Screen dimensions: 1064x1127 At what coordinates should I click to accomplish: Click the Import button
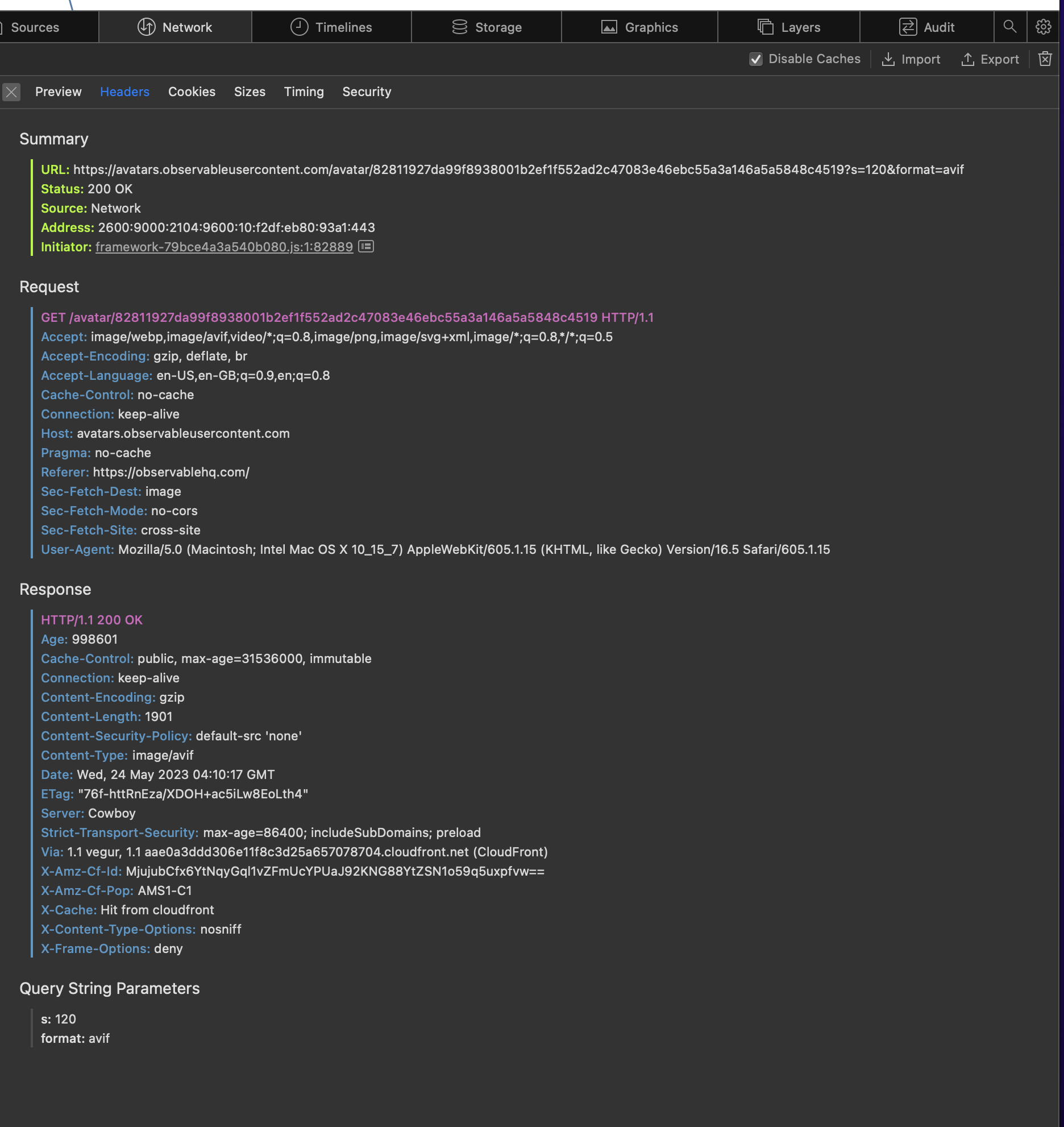click(911, 59)
